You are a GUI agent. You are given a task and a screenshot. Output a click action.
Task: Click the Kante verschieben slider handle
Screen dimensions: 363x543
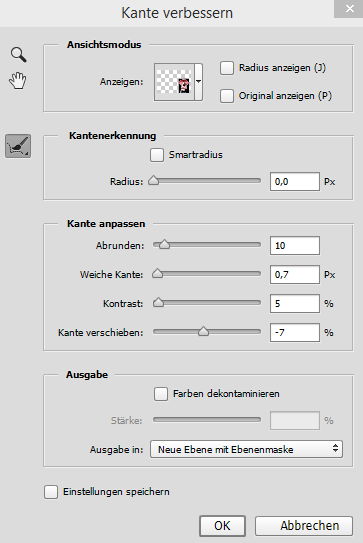click(204, 331)
